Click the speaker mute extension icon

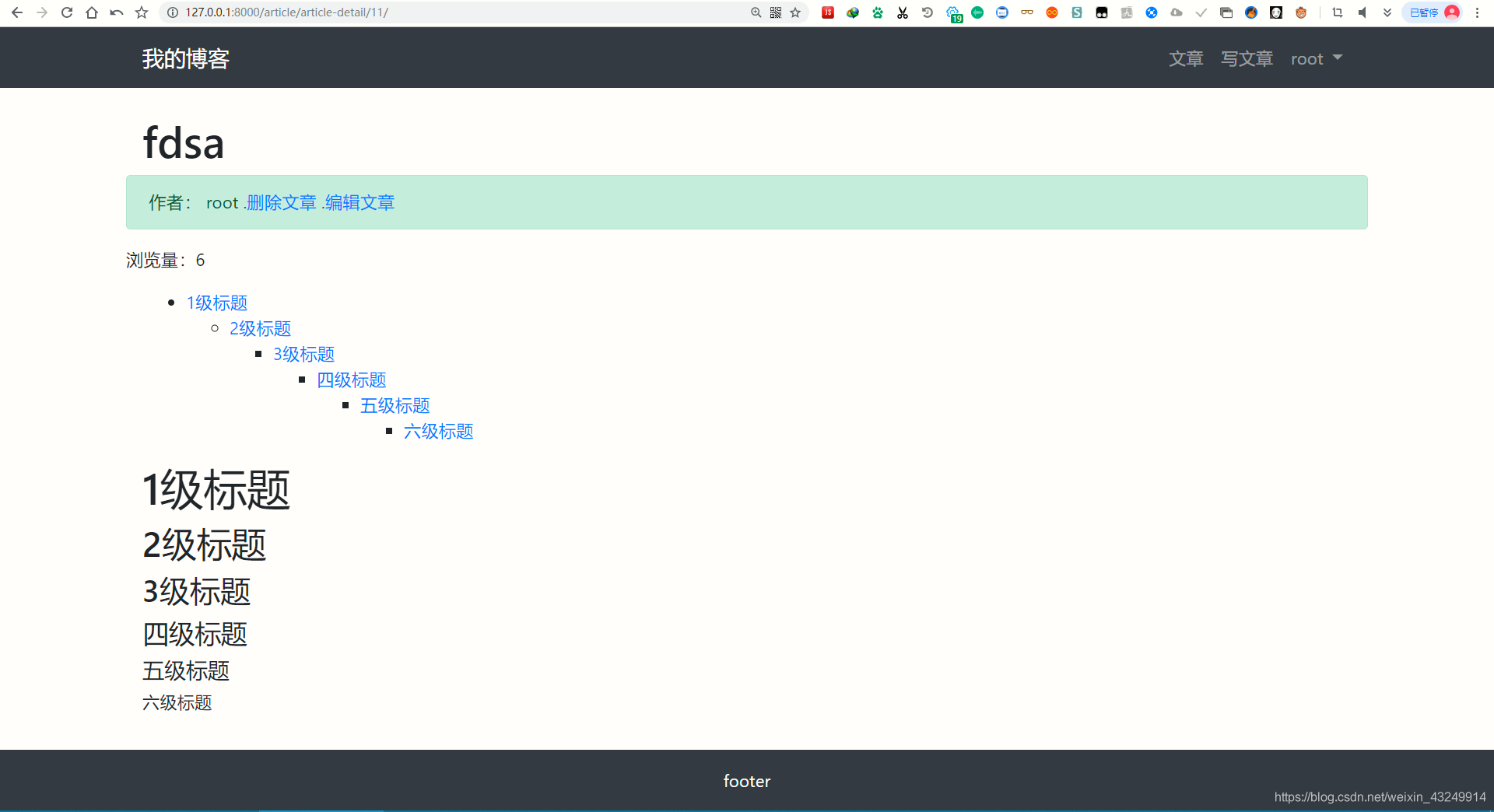tap(1362, 12)
